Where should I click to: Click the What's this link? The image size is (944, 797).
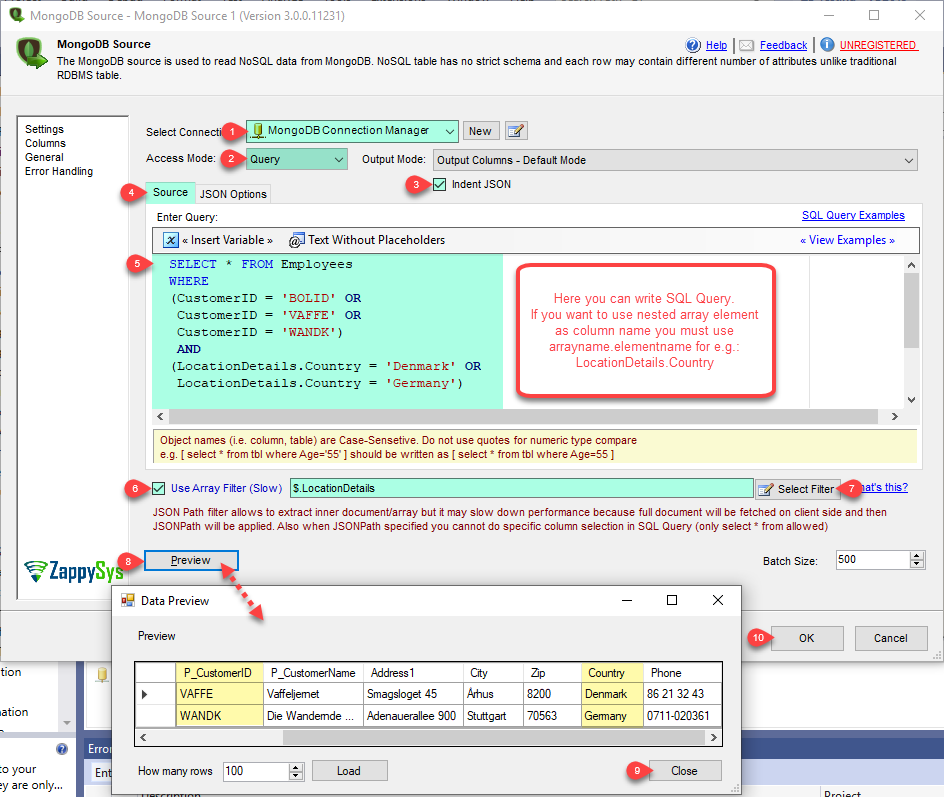pos(883,488)
